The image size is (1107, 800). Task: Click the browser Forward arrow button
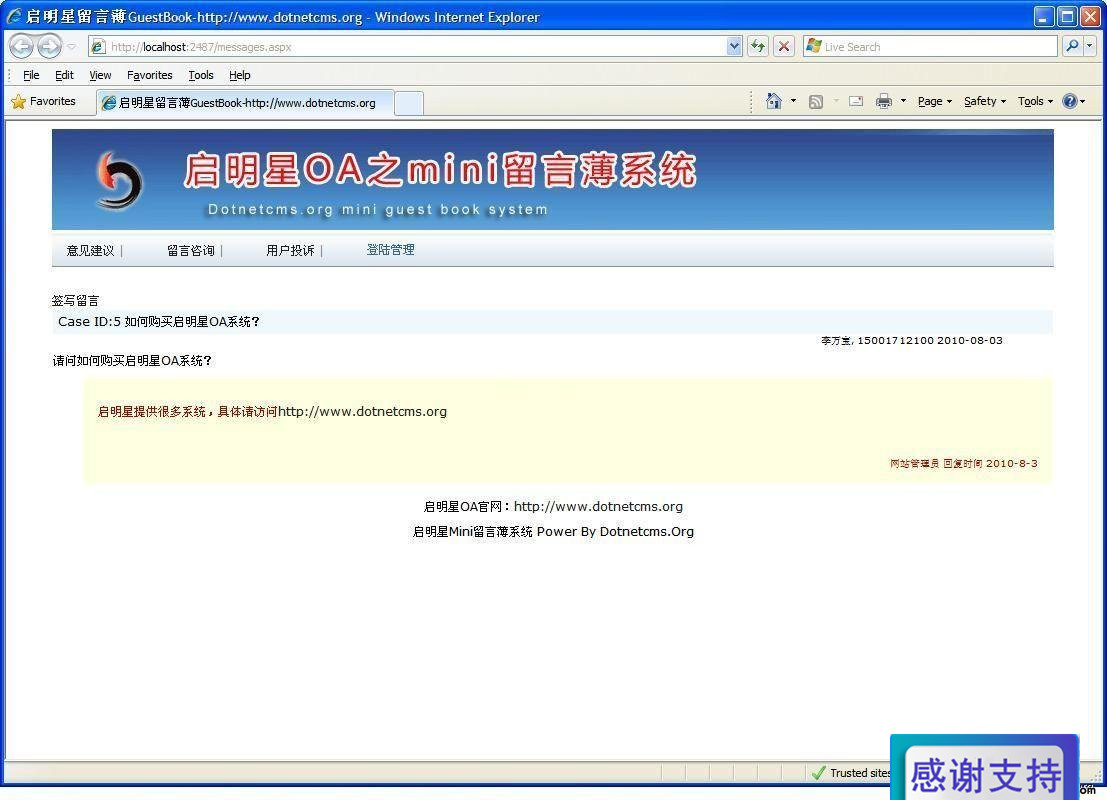pyautogui.click(x=49, y=47)
